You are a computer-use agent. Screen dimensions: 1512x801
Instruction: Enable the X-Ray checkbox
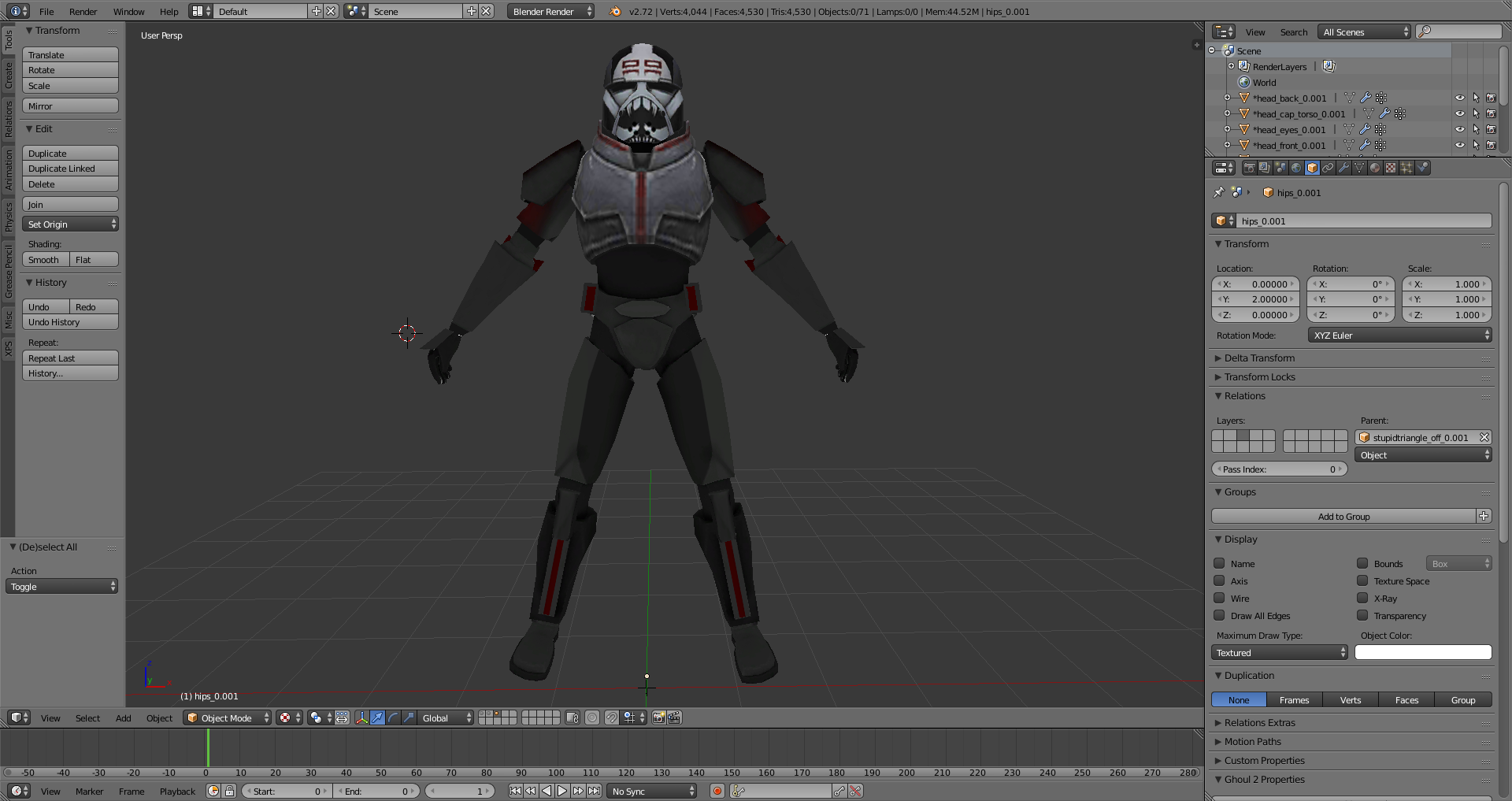[x=1362, y=598]
